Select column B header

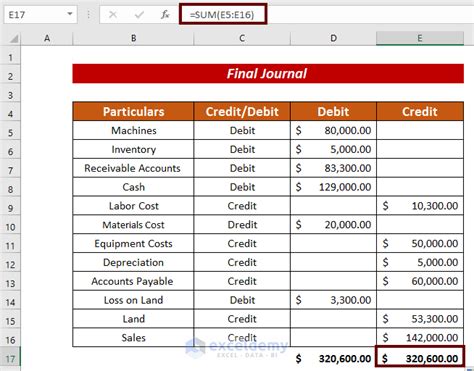point(133,38)
